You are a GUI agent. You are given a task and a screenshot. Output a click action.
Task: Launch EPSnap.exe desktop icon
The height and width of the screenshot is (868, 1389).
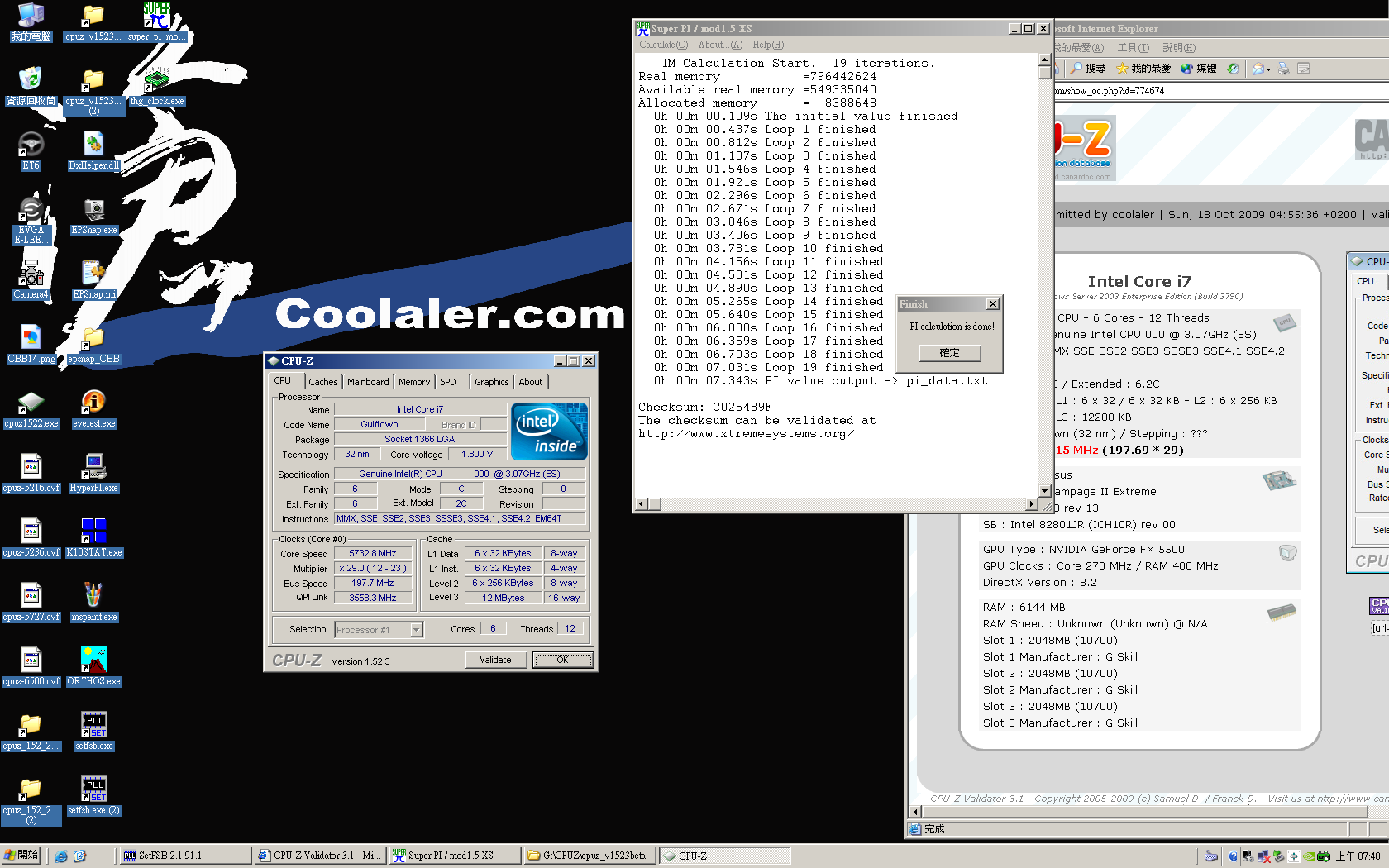pyautogui.click(x=94, y=216)
